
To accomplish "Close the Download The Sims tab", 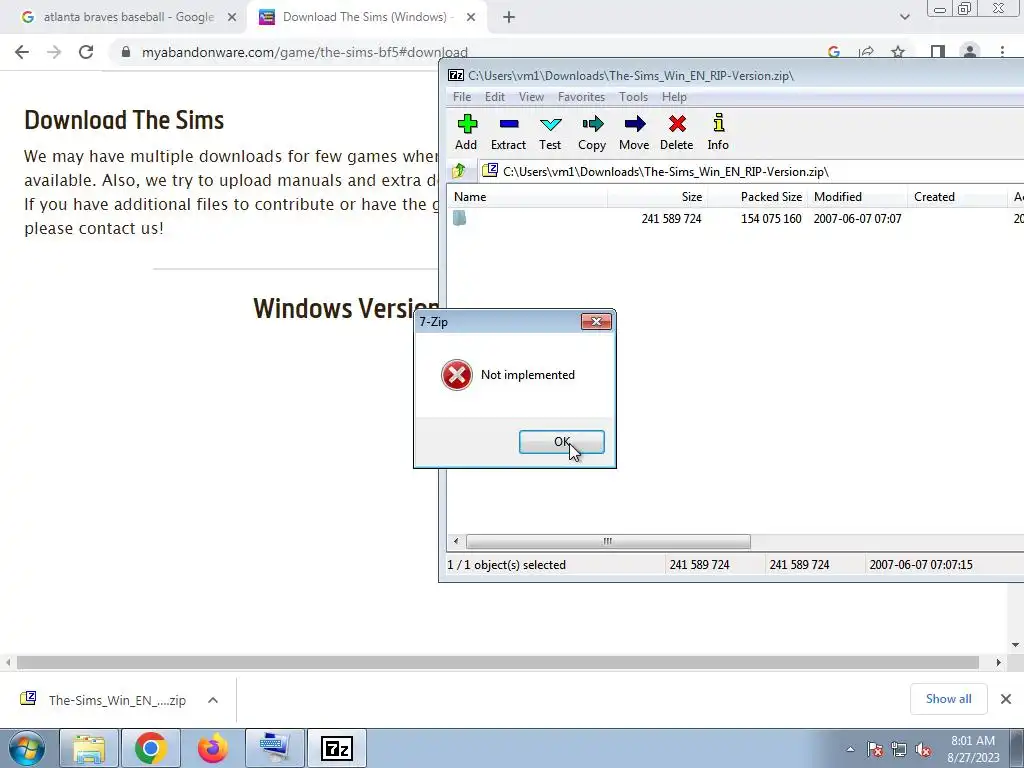I will click(x=471, y=18).
